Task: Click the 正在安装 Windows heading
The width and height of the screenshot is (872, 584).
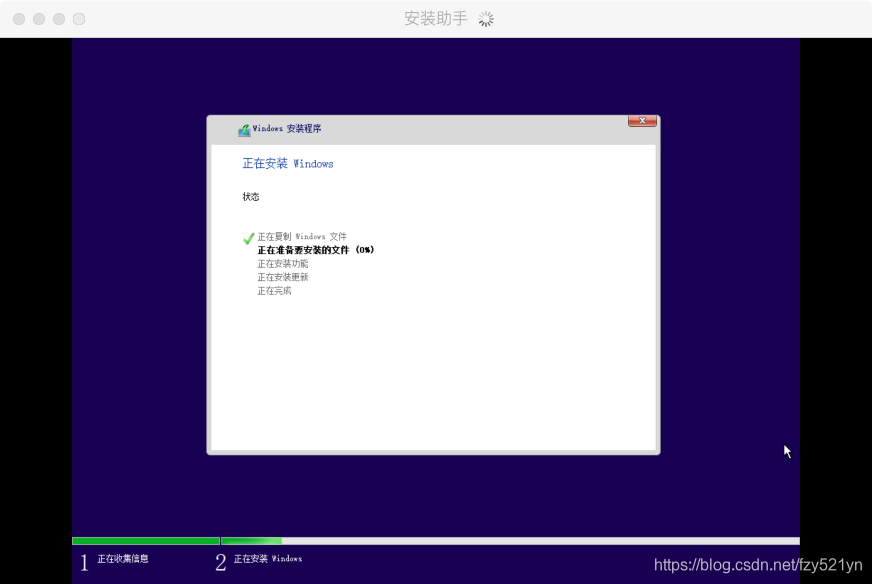Action: (x=288, y=164)
